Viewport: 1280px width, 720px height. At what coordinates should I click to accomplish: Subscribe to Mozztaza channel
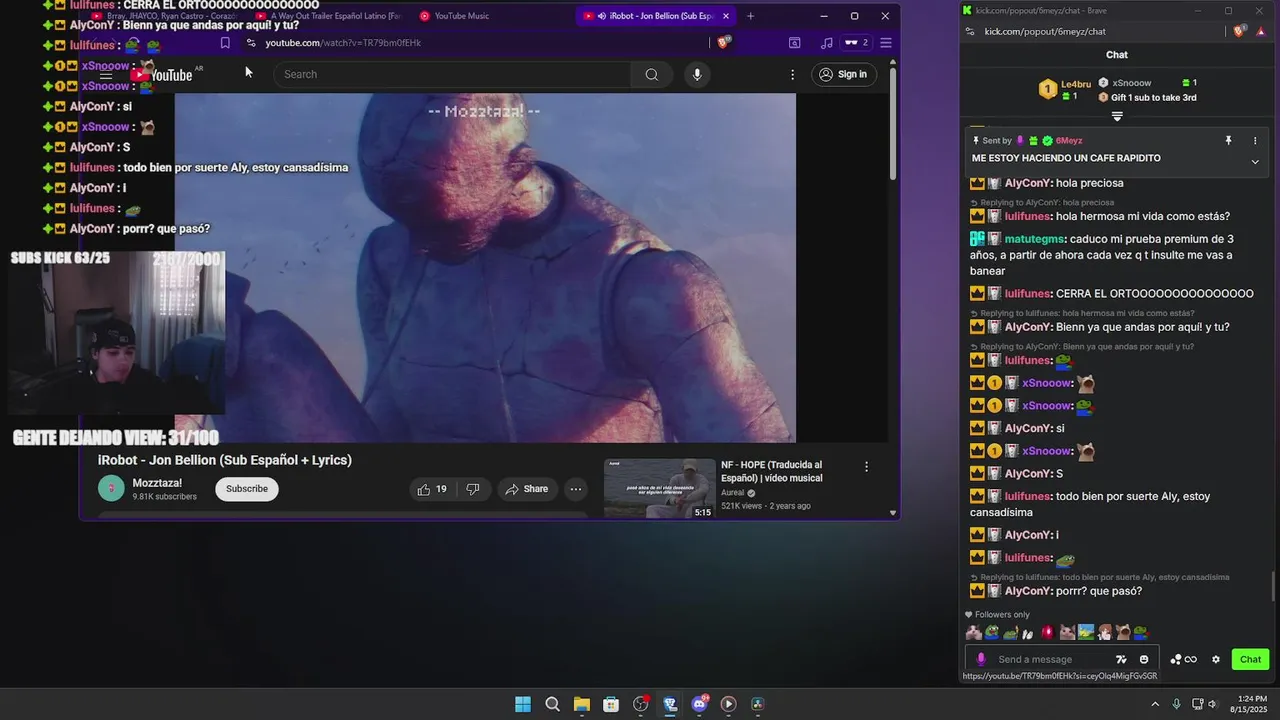[x=247, y=489]
